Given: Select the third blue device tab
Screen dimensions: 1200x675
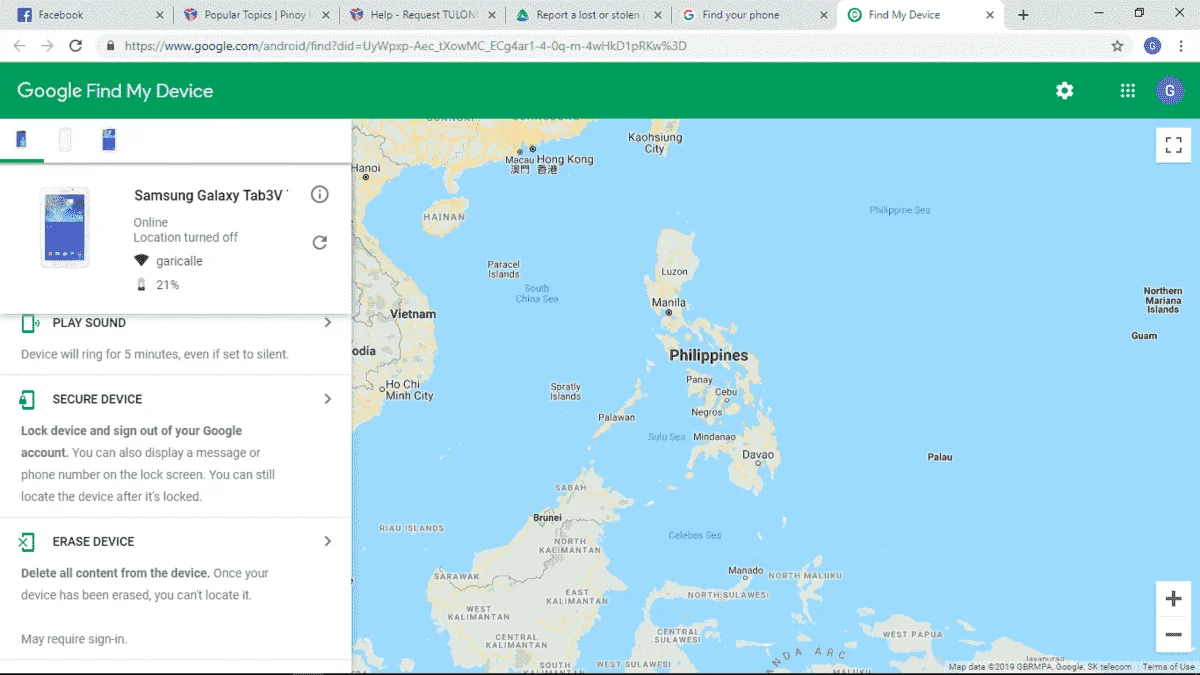Looking at the screenshot, I should point(109,139).
